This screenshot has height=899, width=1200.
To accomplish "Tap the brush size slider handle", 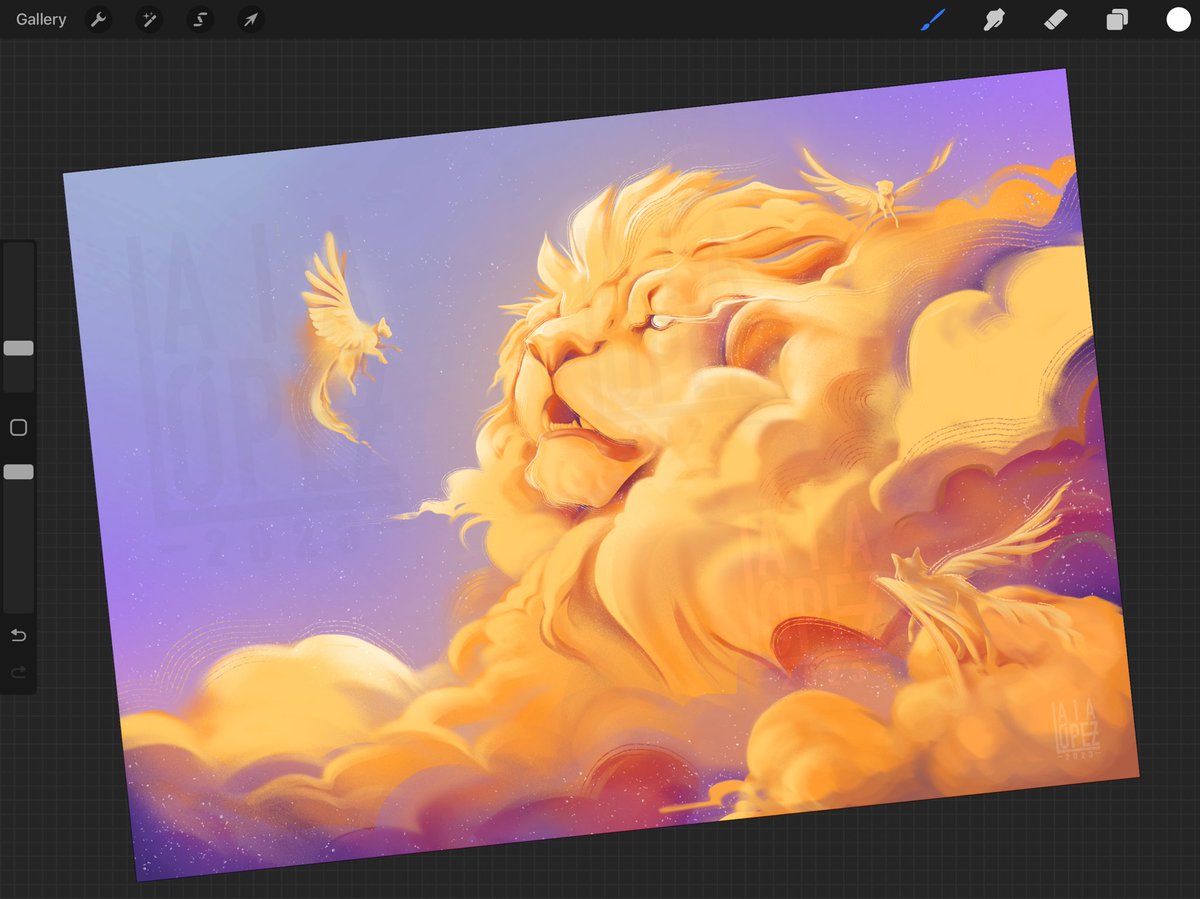I will [x=18, y=347].
